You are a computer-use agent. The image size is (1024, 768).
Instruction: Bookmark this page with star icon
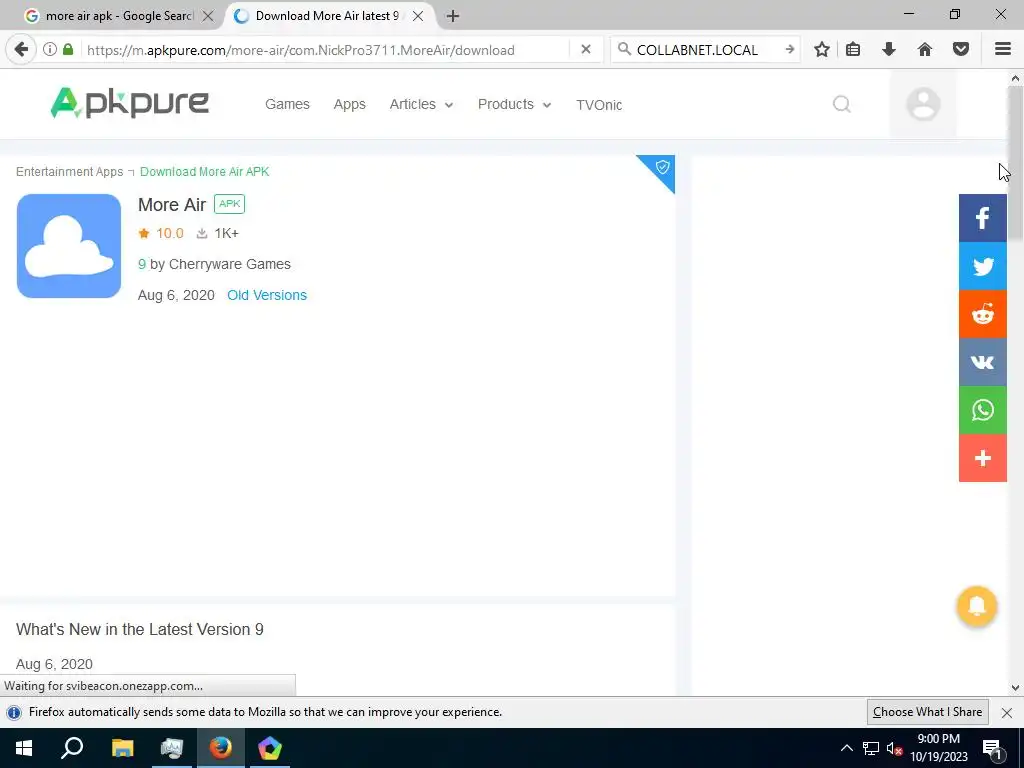822,50
